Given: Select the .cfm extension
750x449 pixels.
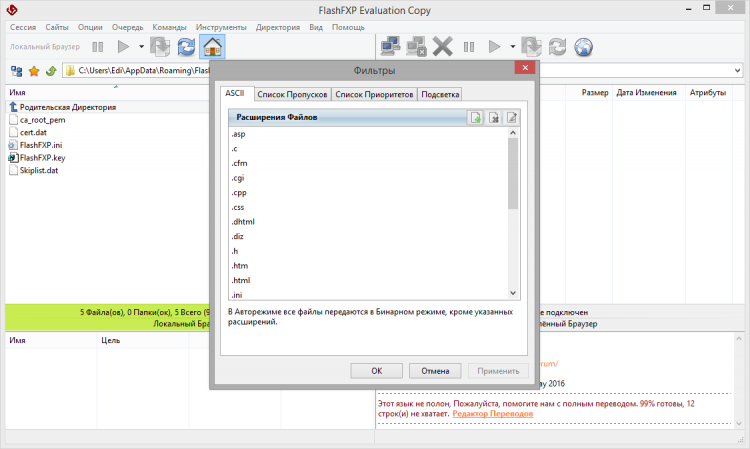Looking at the screenshot, I should pyautogui.click(x=239, y=163).
